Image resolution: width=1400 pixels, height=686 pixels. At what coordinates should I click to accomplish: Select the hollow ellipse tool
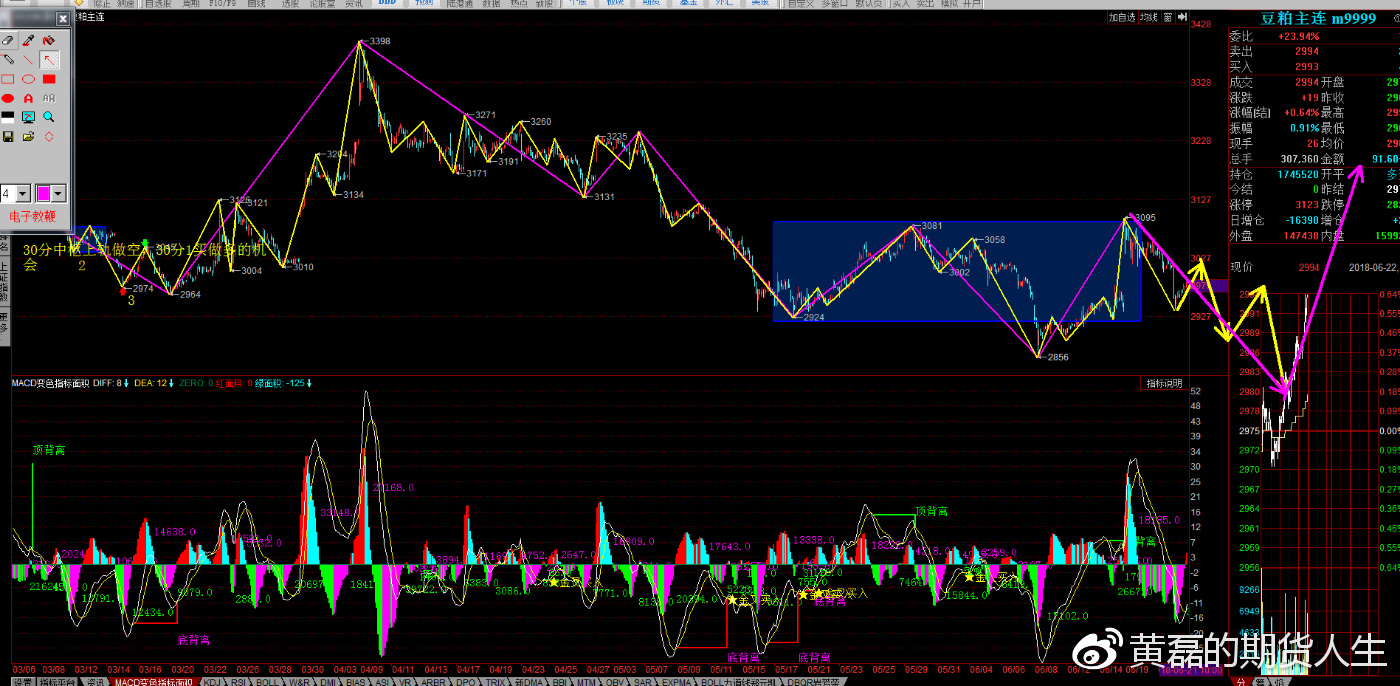(28, 79)
